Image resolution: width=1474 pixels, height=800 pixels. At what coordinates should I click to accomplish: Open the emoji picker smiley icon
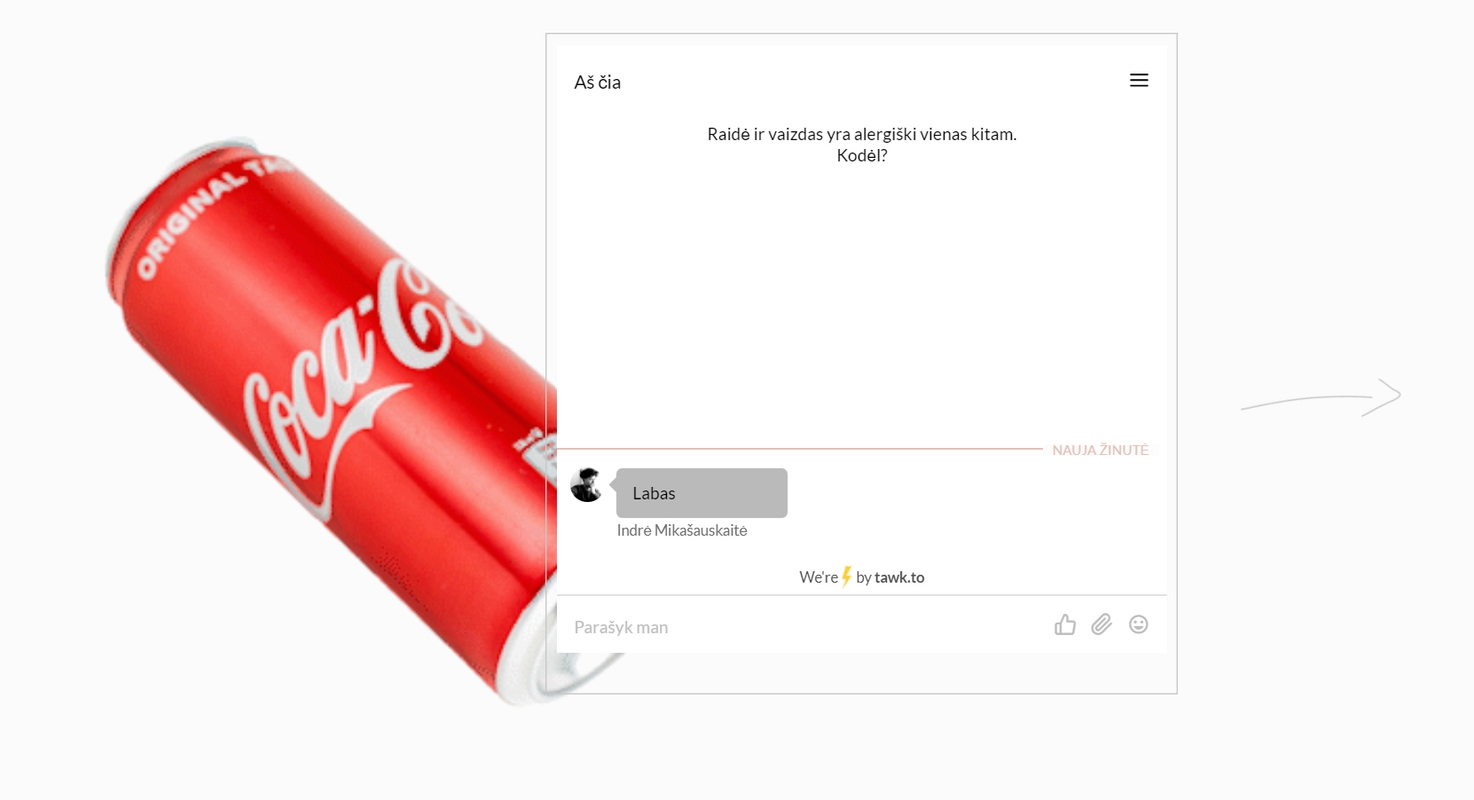tap(1138, 624)
